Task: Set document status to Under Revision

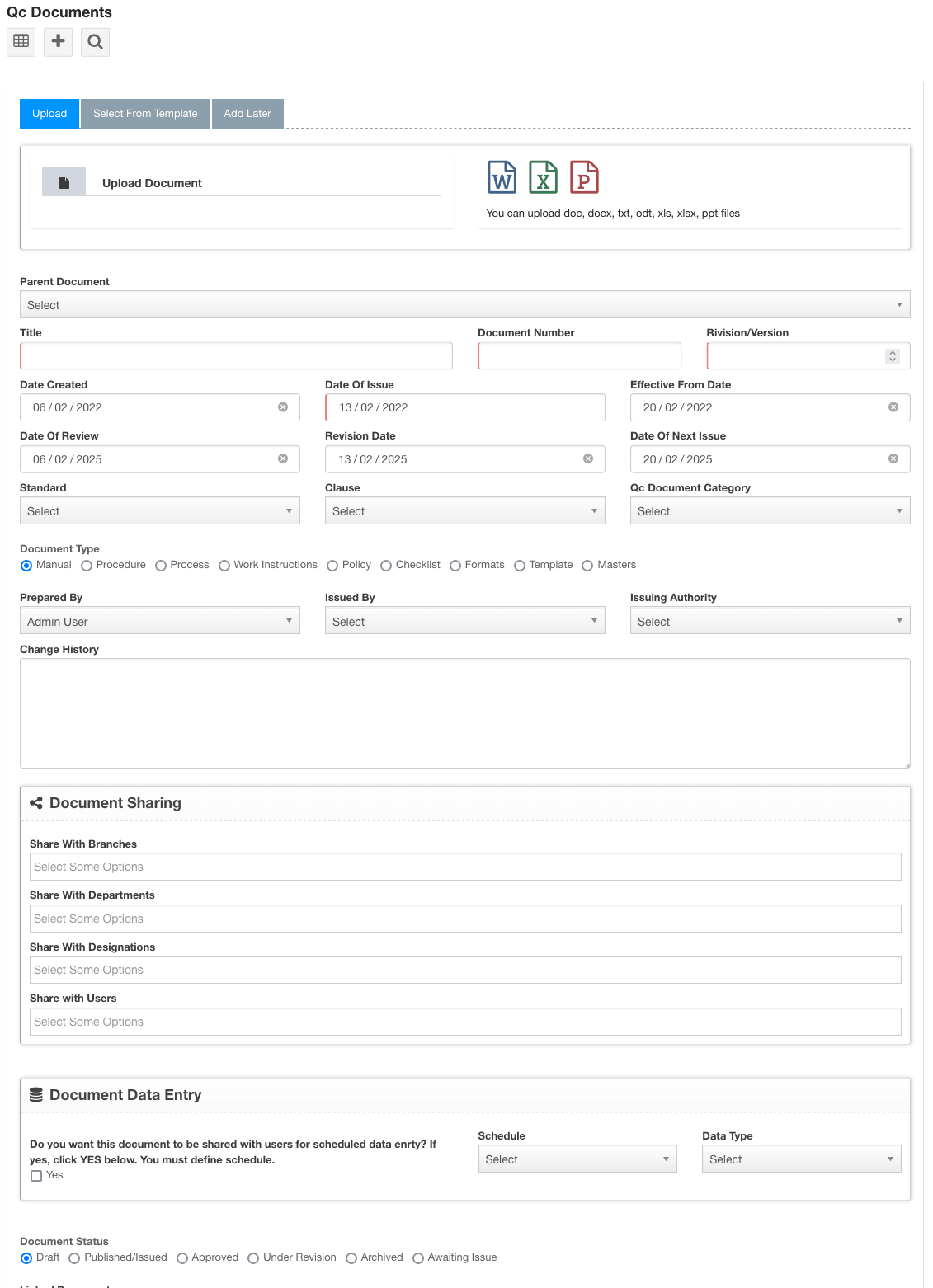Action: [x=253, y=1258]
